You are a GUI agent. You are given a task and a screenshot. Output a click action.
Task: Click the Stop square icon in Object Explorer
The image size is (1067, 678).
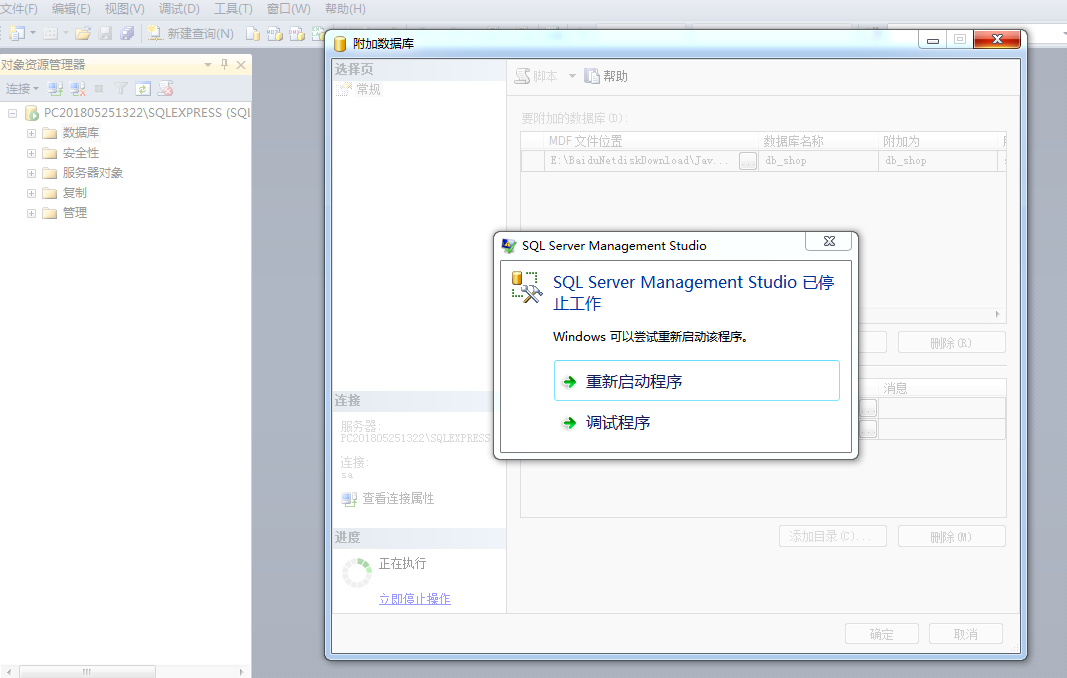click(x=99, y=88)
